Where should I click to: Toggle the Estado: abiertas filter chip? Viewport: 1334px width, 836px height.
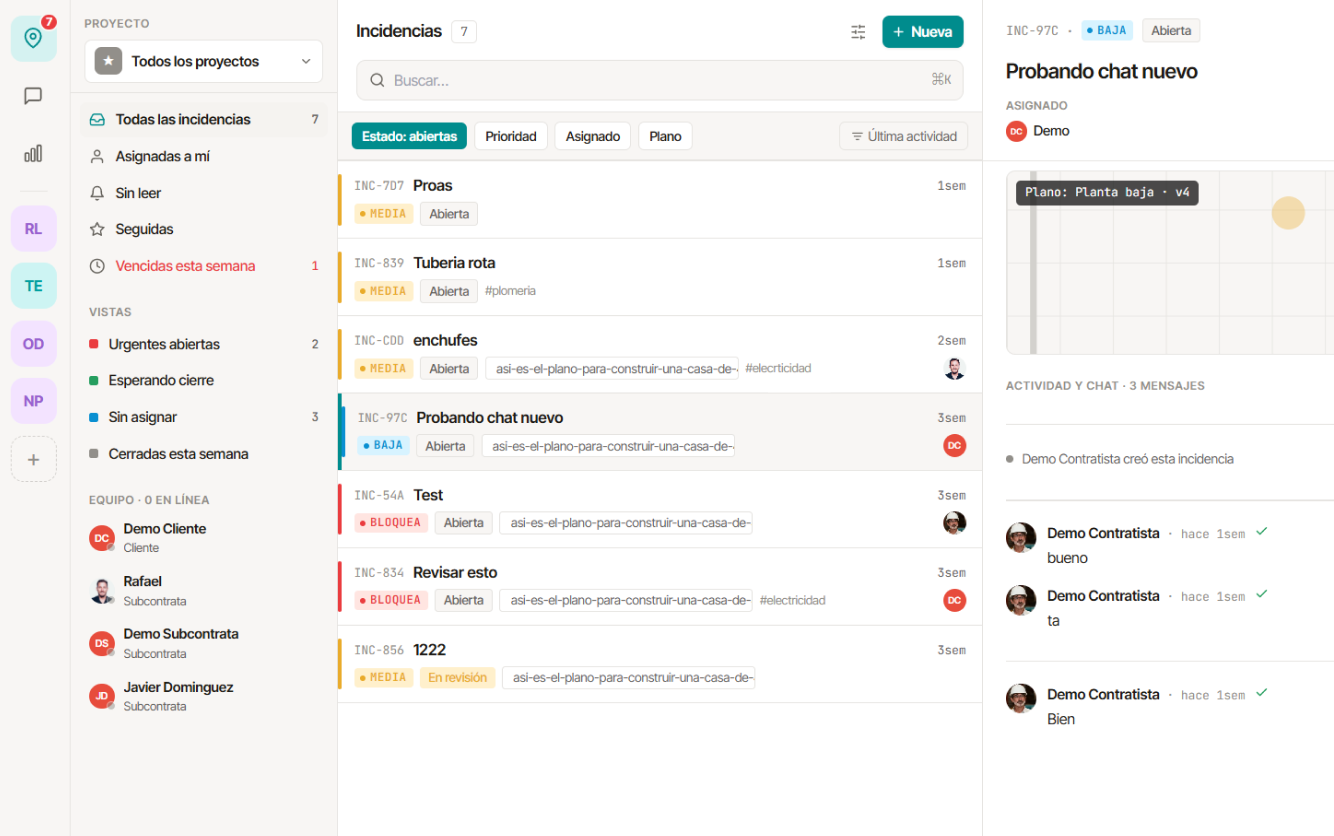[409, 136]
